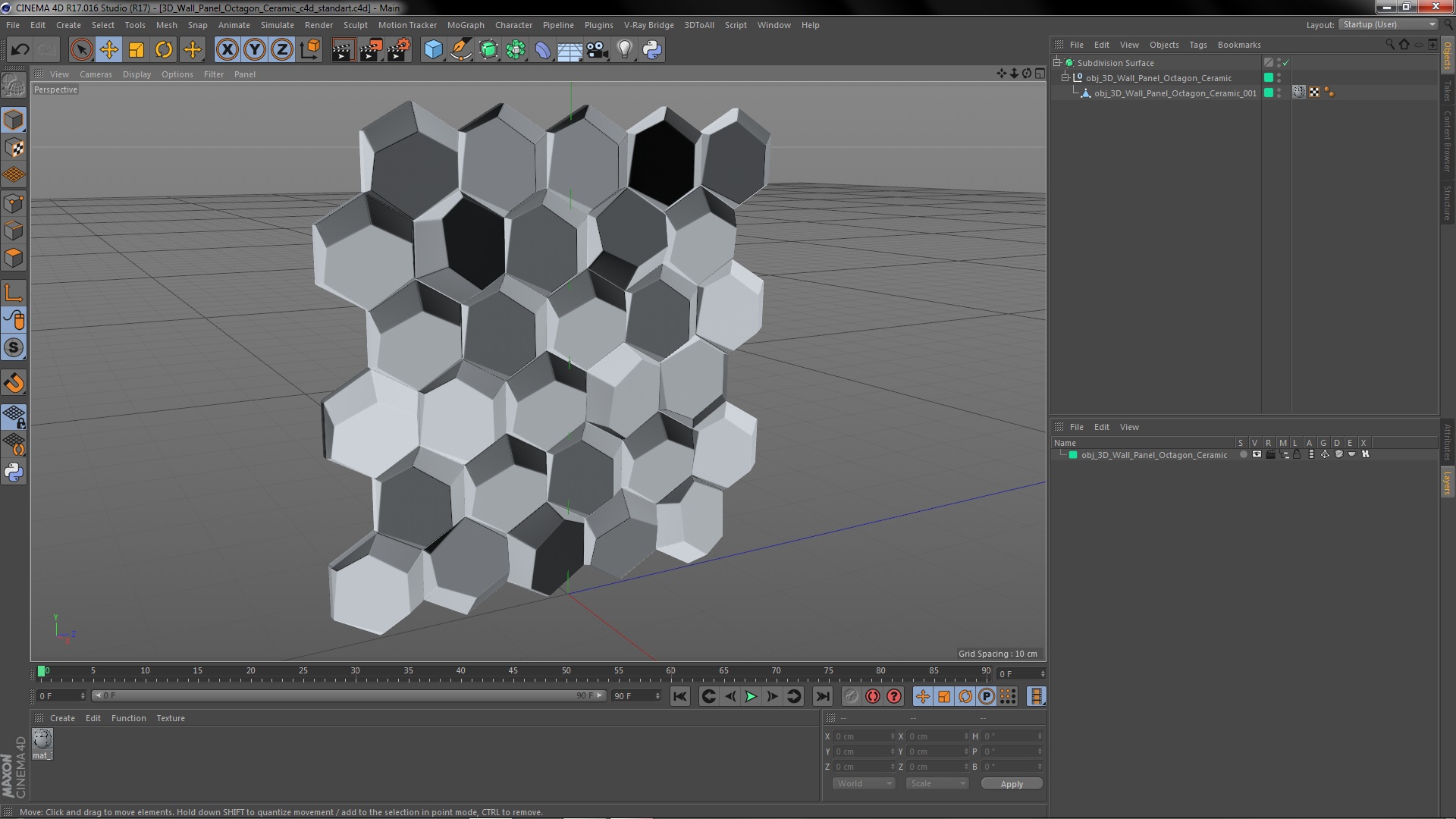Toggle visibility dots of Subdivision Surface object
1456x819 pixels.
coord(1279,63)
